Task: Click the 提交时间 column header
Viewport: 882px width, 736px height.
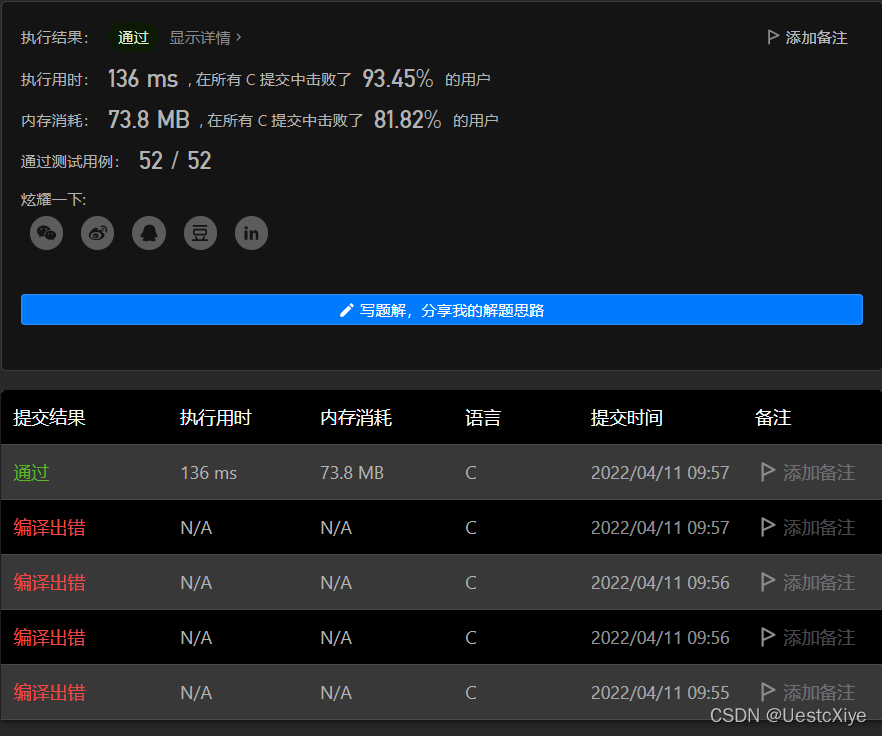Action: coord(627,418)
